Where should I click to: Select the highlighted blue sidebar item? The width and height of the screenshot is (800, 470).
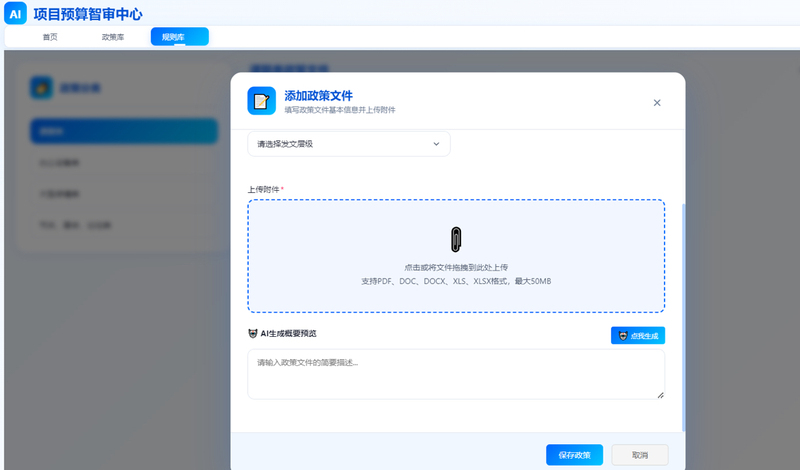(x=124, y=131)
